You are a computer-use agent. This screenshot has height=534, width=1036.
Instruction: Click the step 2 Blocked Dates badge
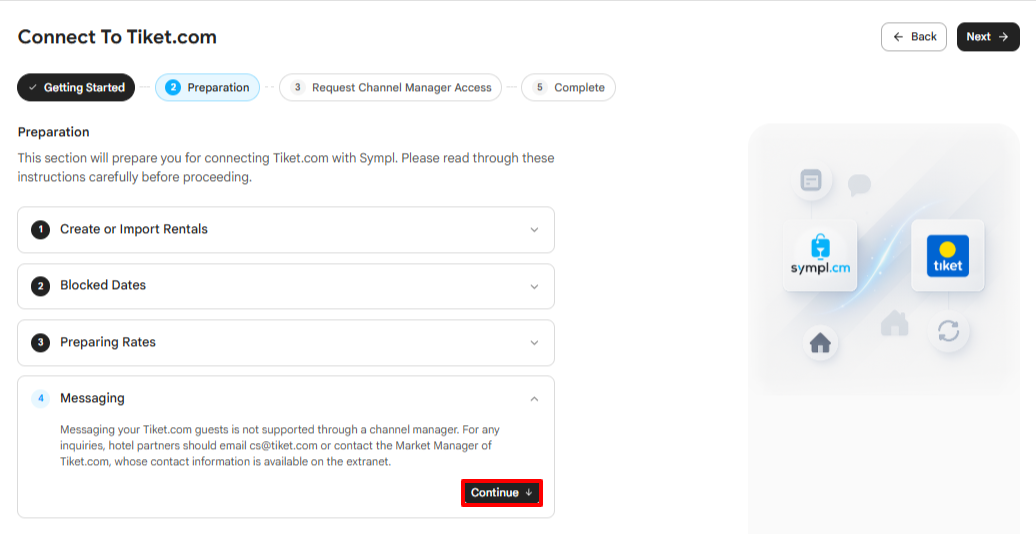[40, 286]
